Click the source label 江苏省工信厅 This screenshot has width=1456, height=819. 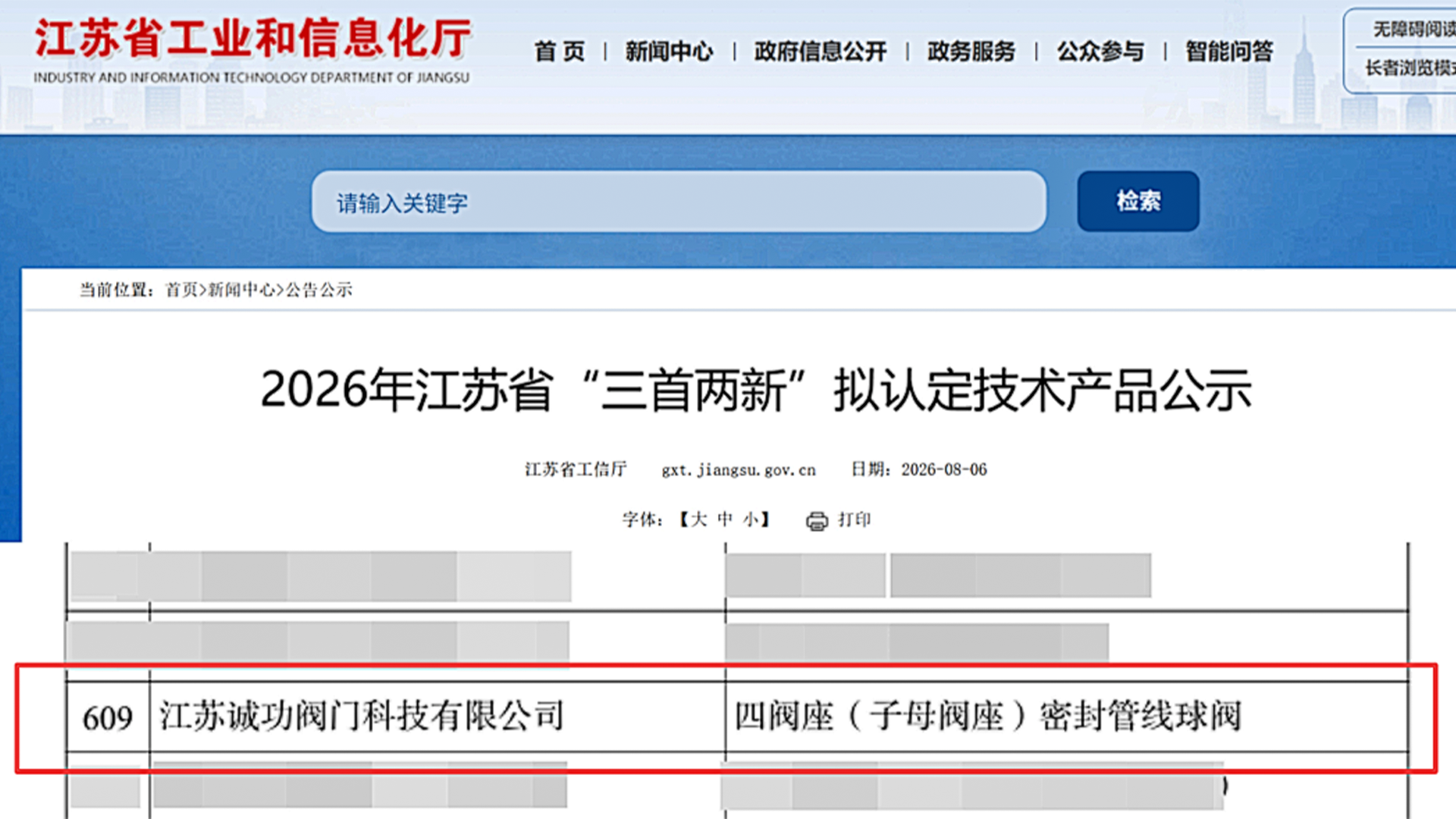tap(576, 469)
